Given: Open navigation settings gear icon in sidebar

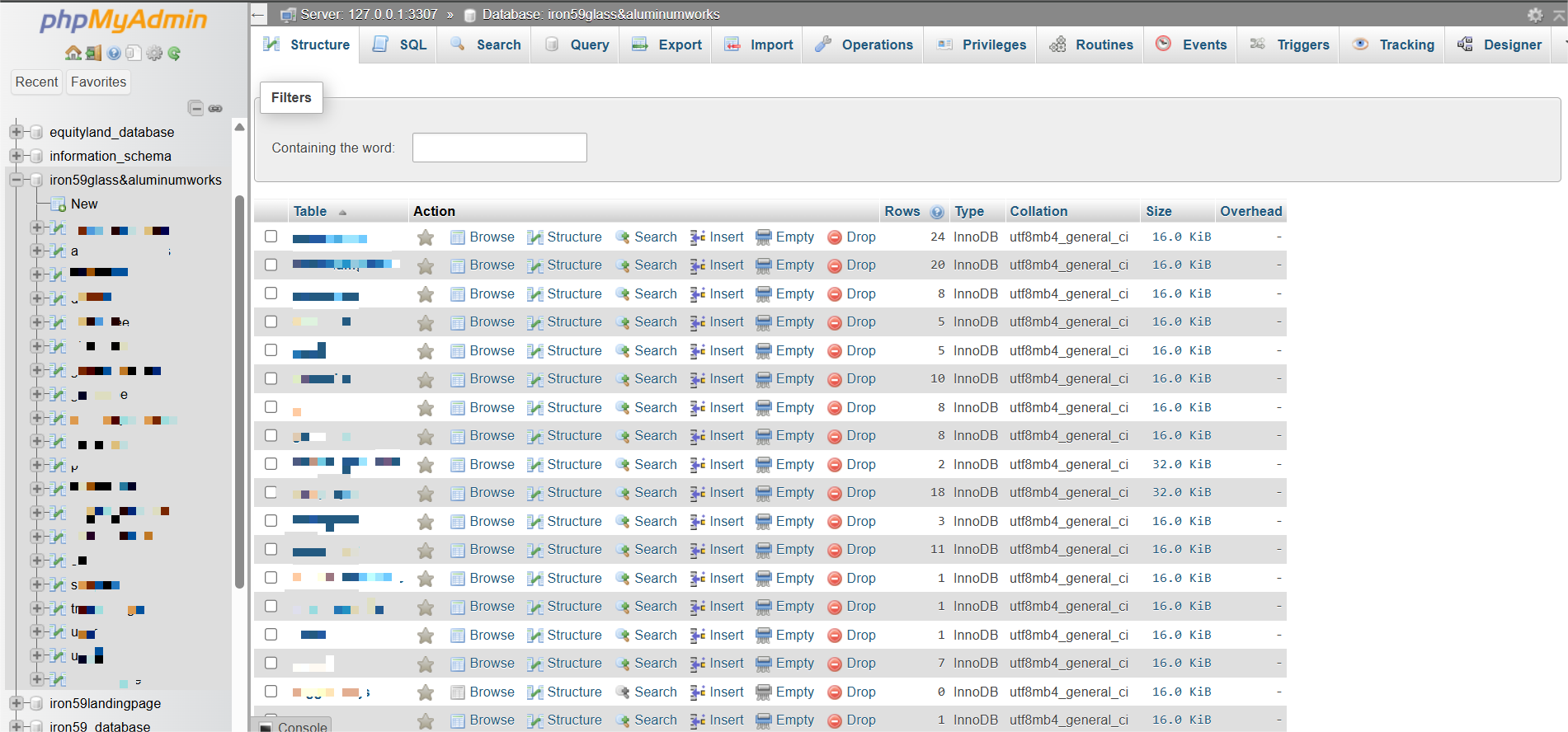Looking at the screenshot, I should [154, 53].
